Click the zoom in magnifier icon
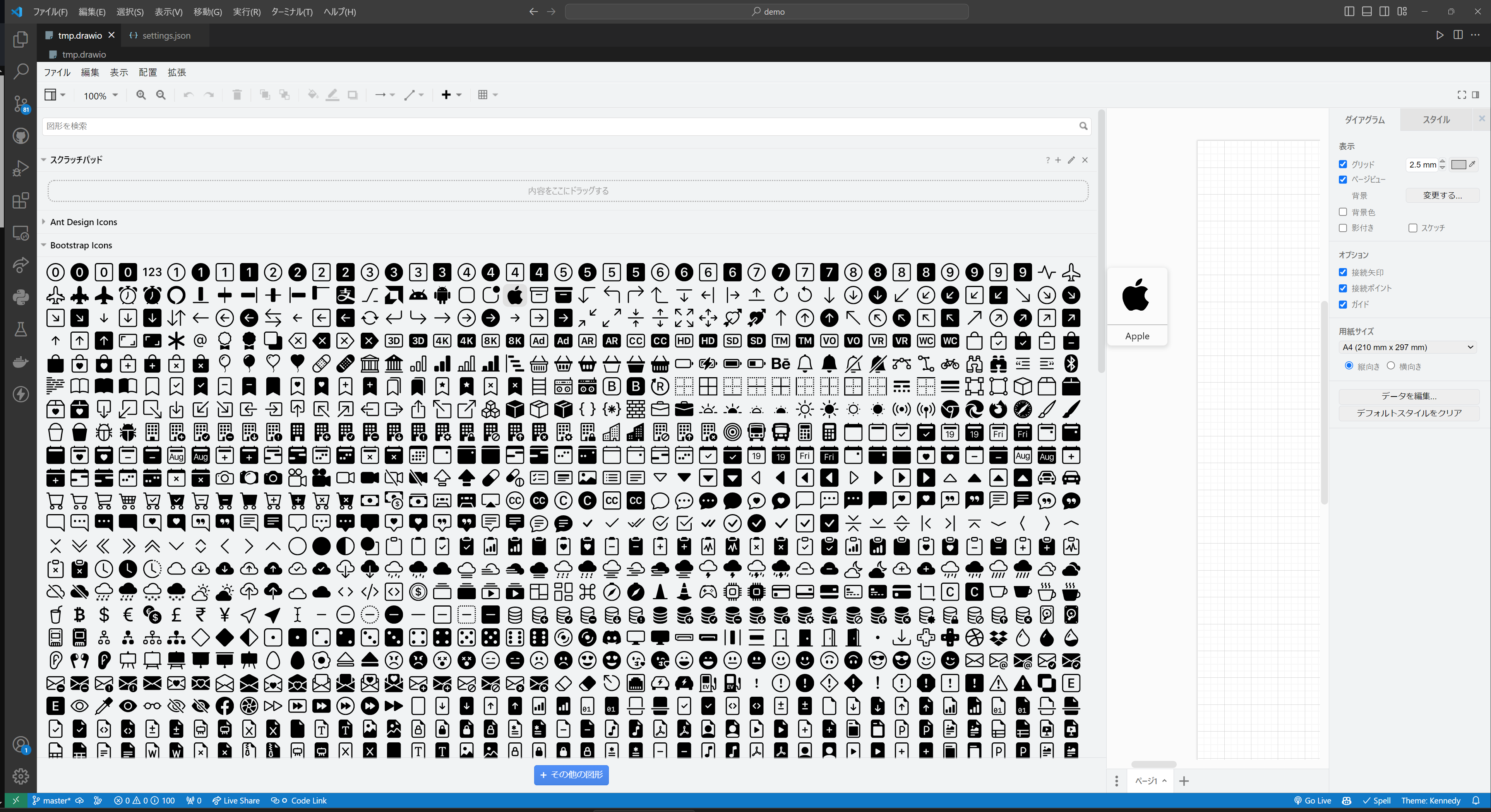 [x=141, y=95]
